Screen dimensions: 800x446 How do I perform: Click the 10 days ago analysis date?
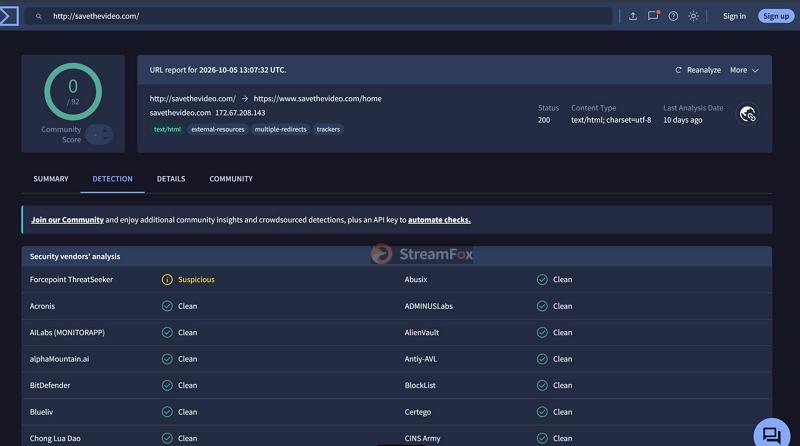(x=683, y=120)
